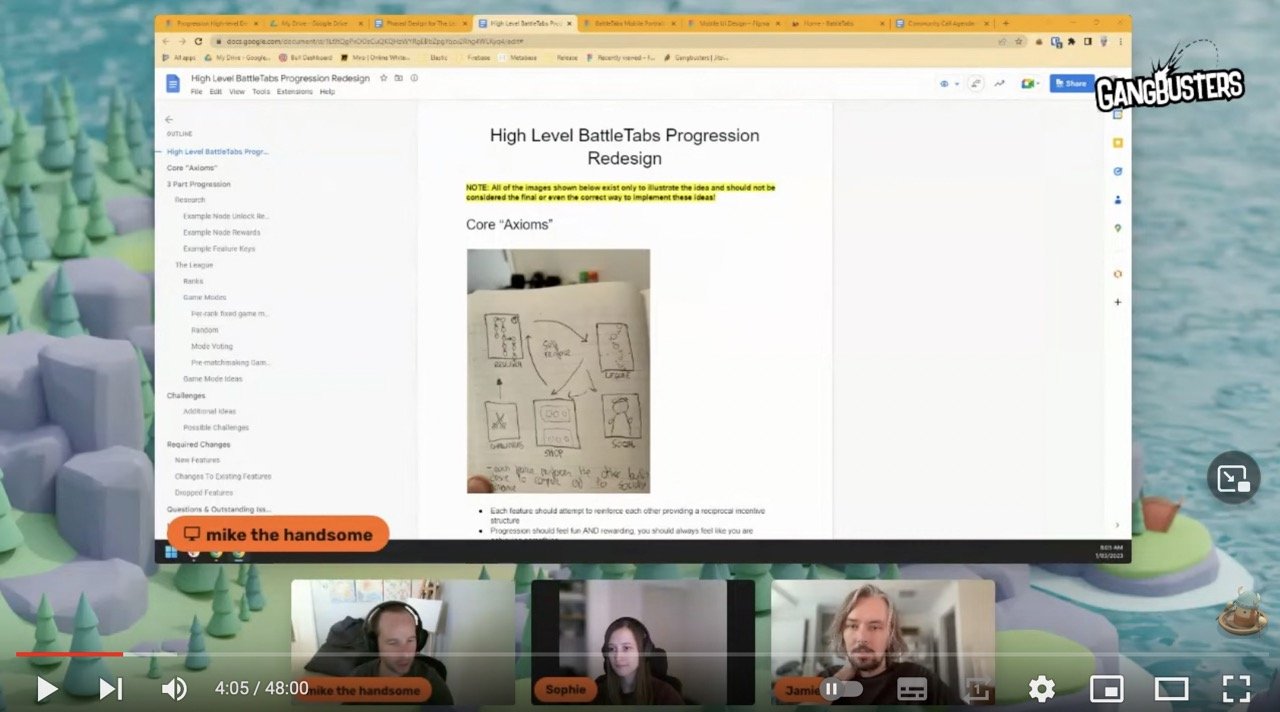Open the Windows Start menu icon

[171, 552]
